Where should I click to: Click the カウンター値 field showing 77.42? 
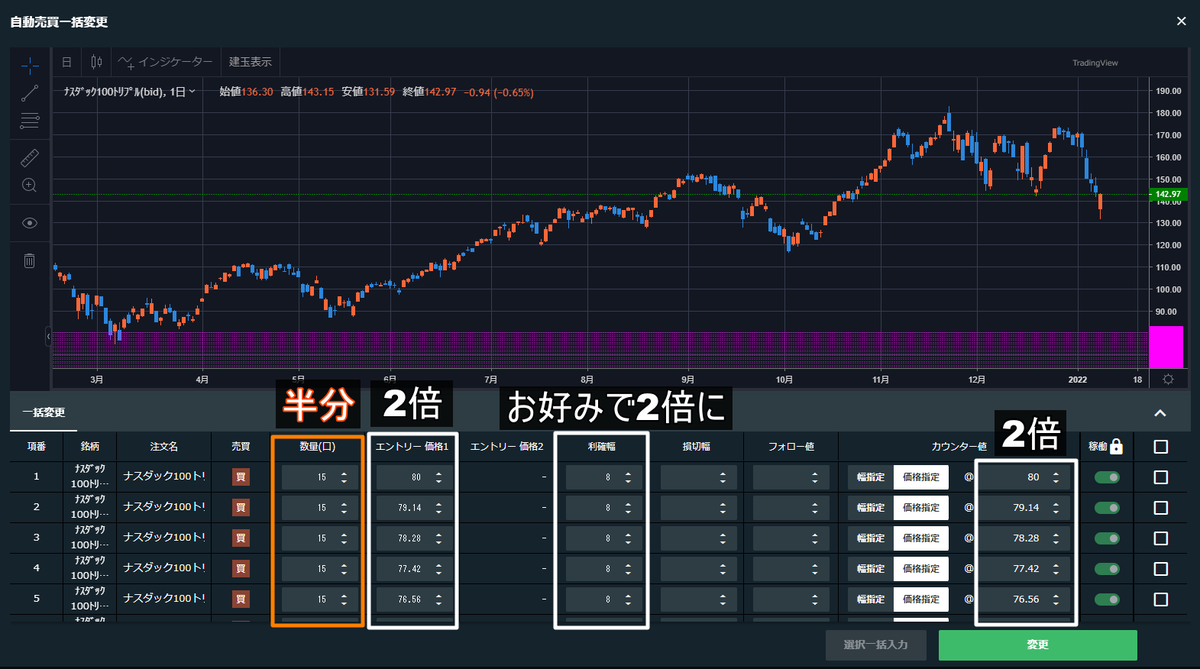point(1024,569)
